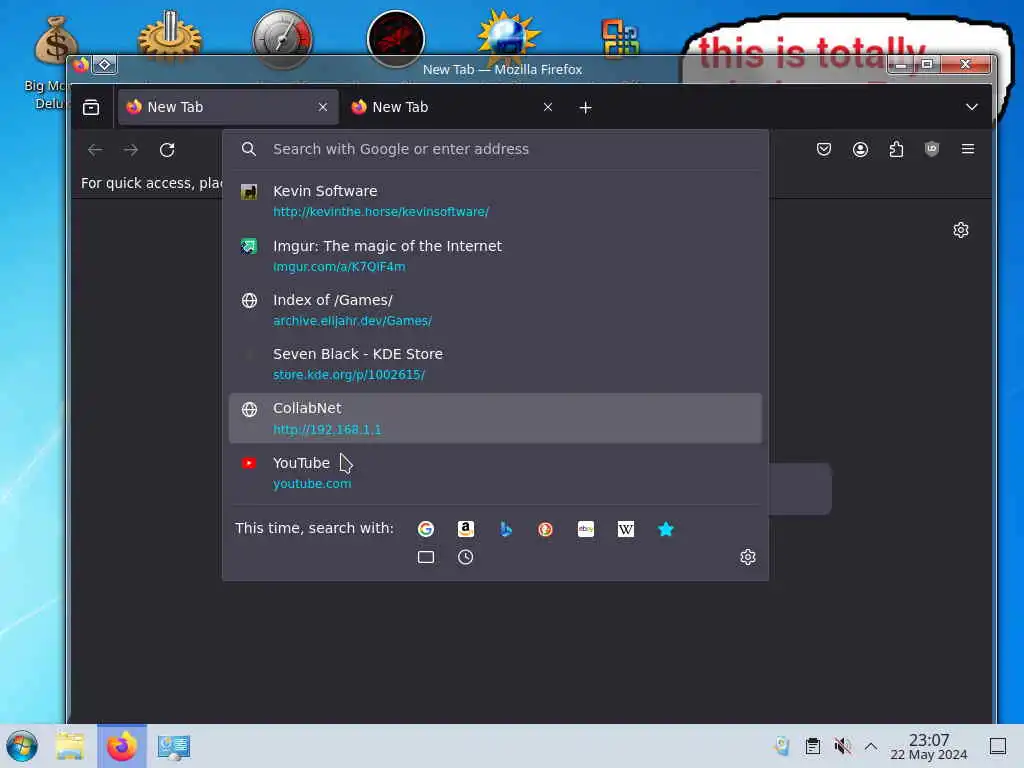This screenshot has width=1024, height=768.
Task: Search this time with Google icon
Action: [426, 529]
